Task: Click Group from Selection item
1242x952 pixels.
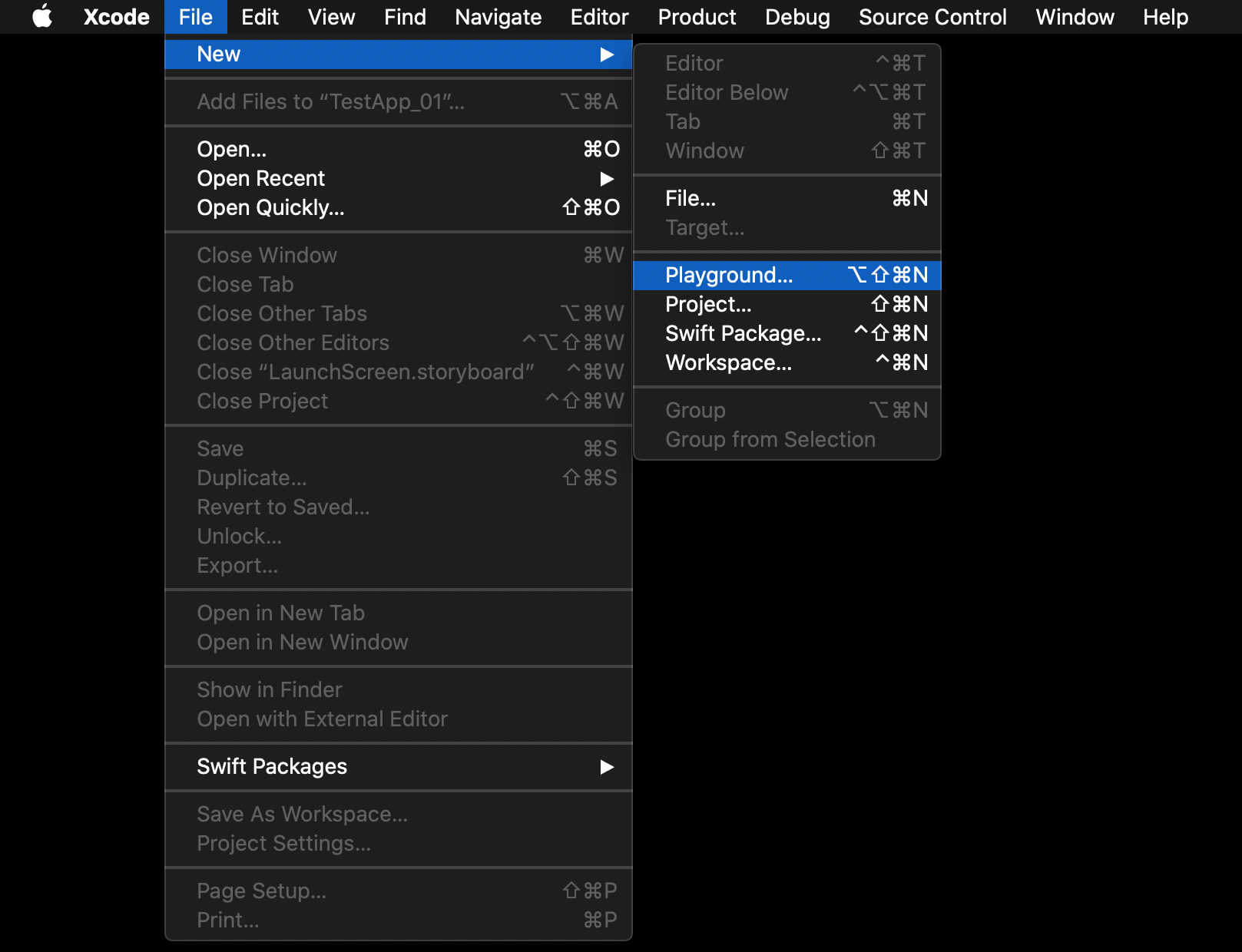Action: [787, 439]
